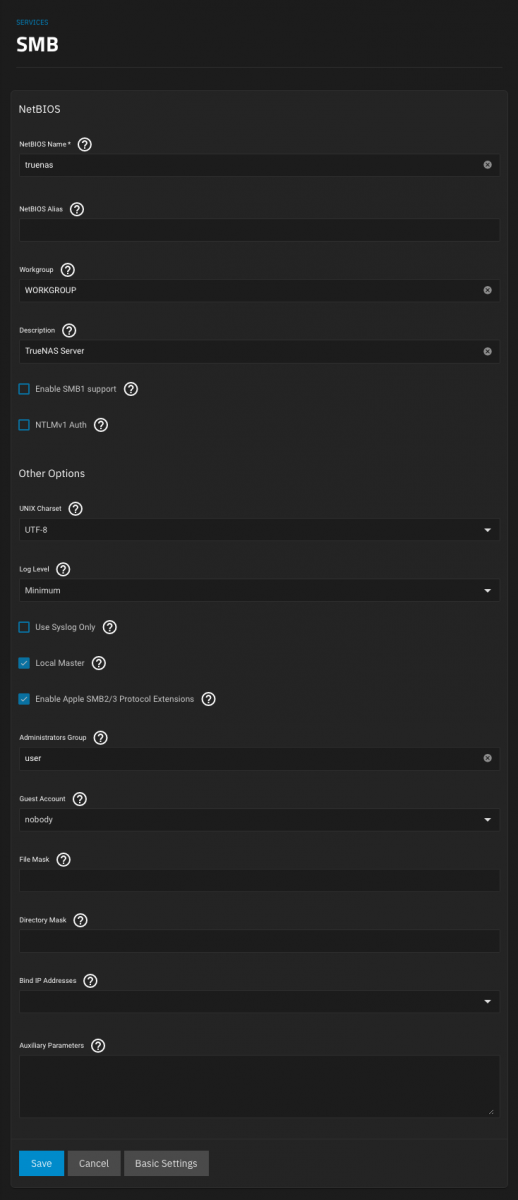Open the Bind IP Addresses dropdown
Viewport: 518px width, 1200px height.
pyautogui.click(x=259, y=1001)
